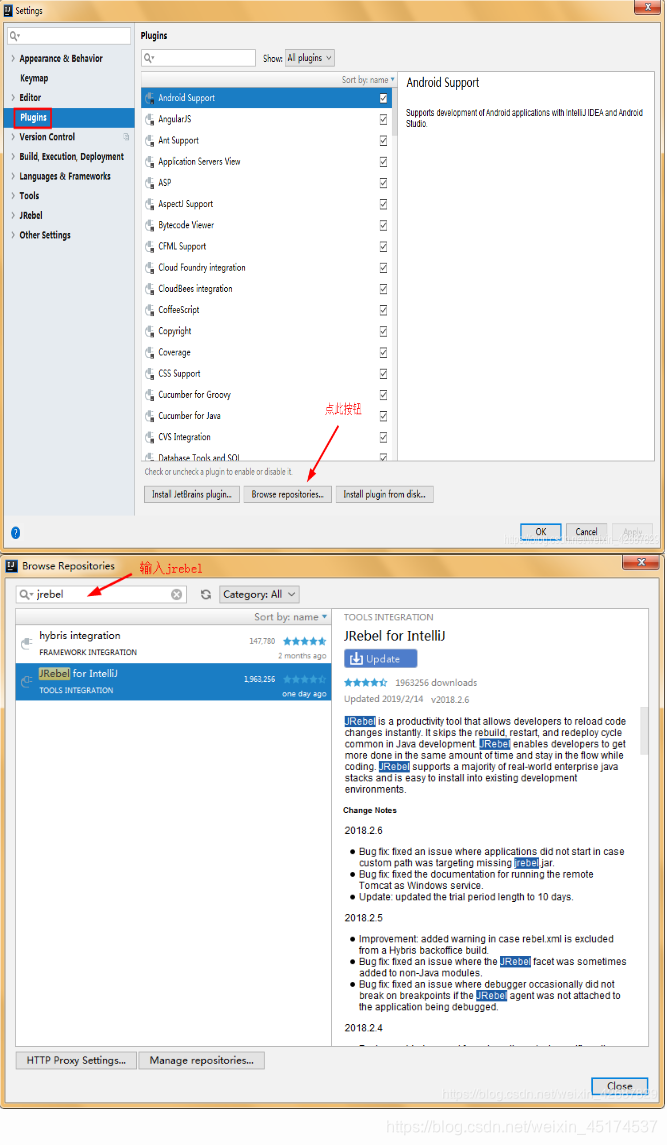Viewport: 667px width, 1145px height.
Task: Expand the Languages & Frameworks node
Action: pos(13,177)
